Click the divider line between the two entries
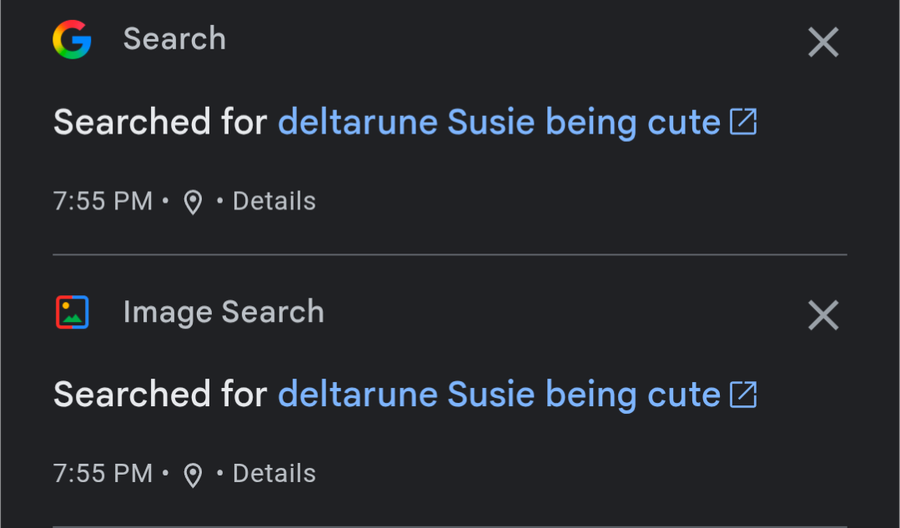The width and height of the screenshot is (900, 528). 450,255
